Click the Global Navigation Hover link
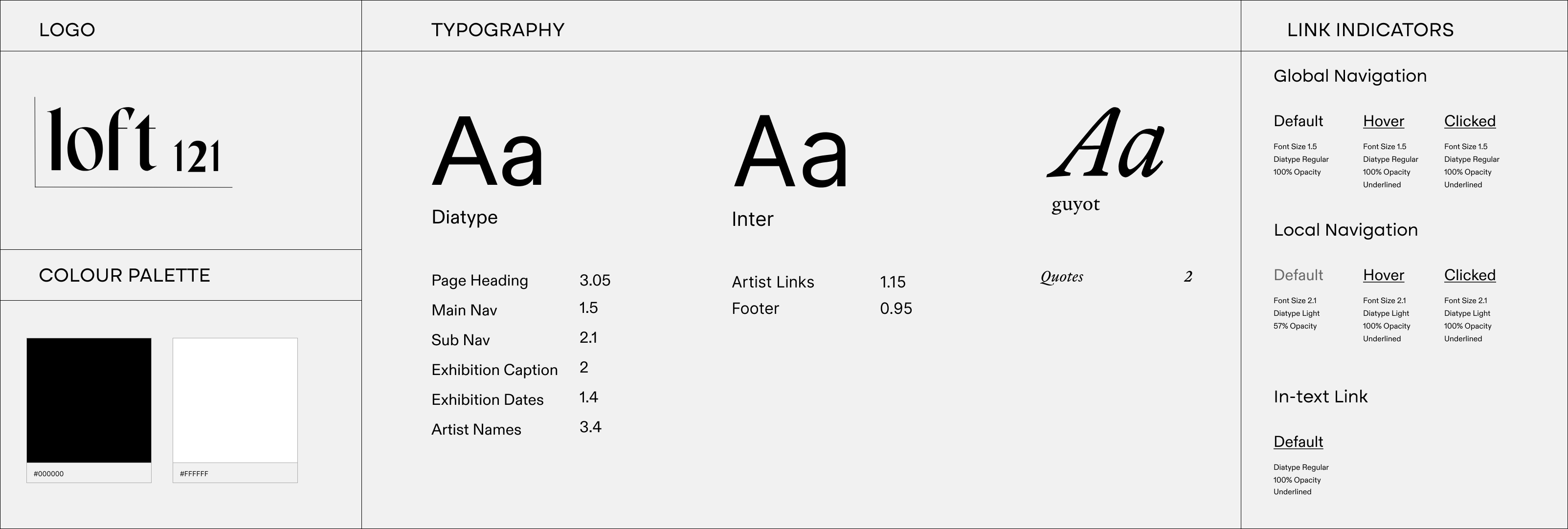 click(1383, 121)
